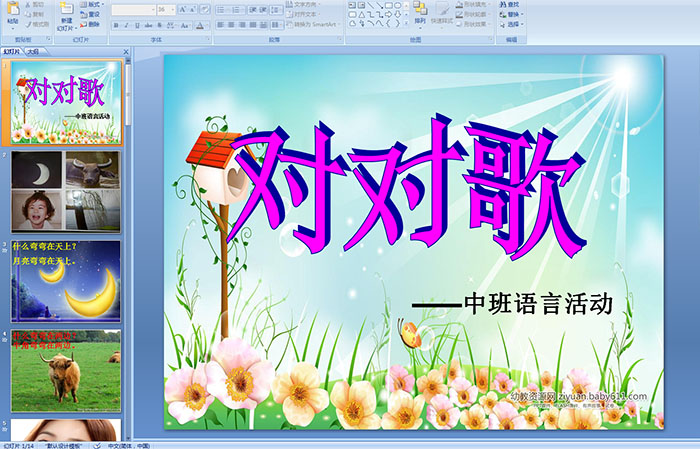The width and height of the screenshot is (700, 449).
Task: Open the Replace (替换) dropdown
Action: coord(512,14)
